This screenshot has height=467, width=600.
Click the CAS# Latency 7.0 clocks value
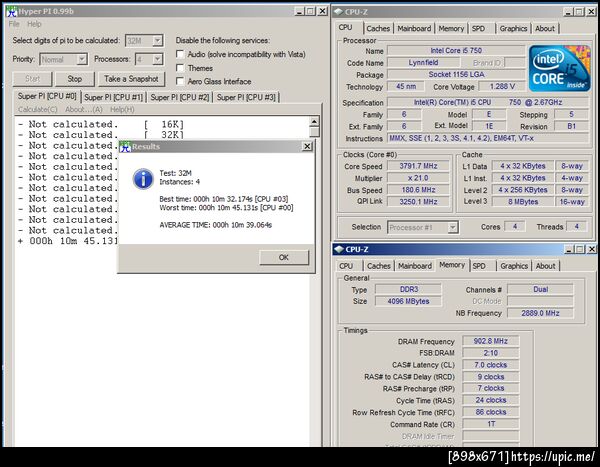(x=491, y=365)
